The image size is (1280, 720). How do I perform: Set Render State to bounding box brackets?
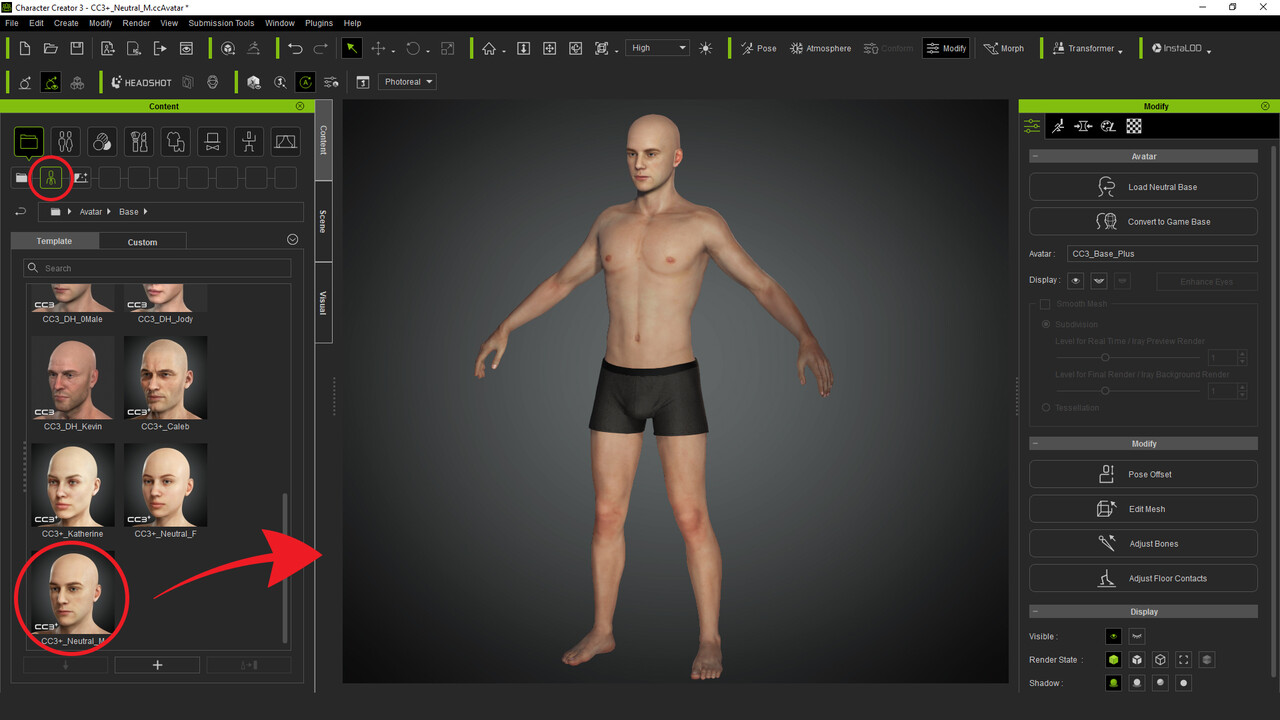click(1184, 660)
